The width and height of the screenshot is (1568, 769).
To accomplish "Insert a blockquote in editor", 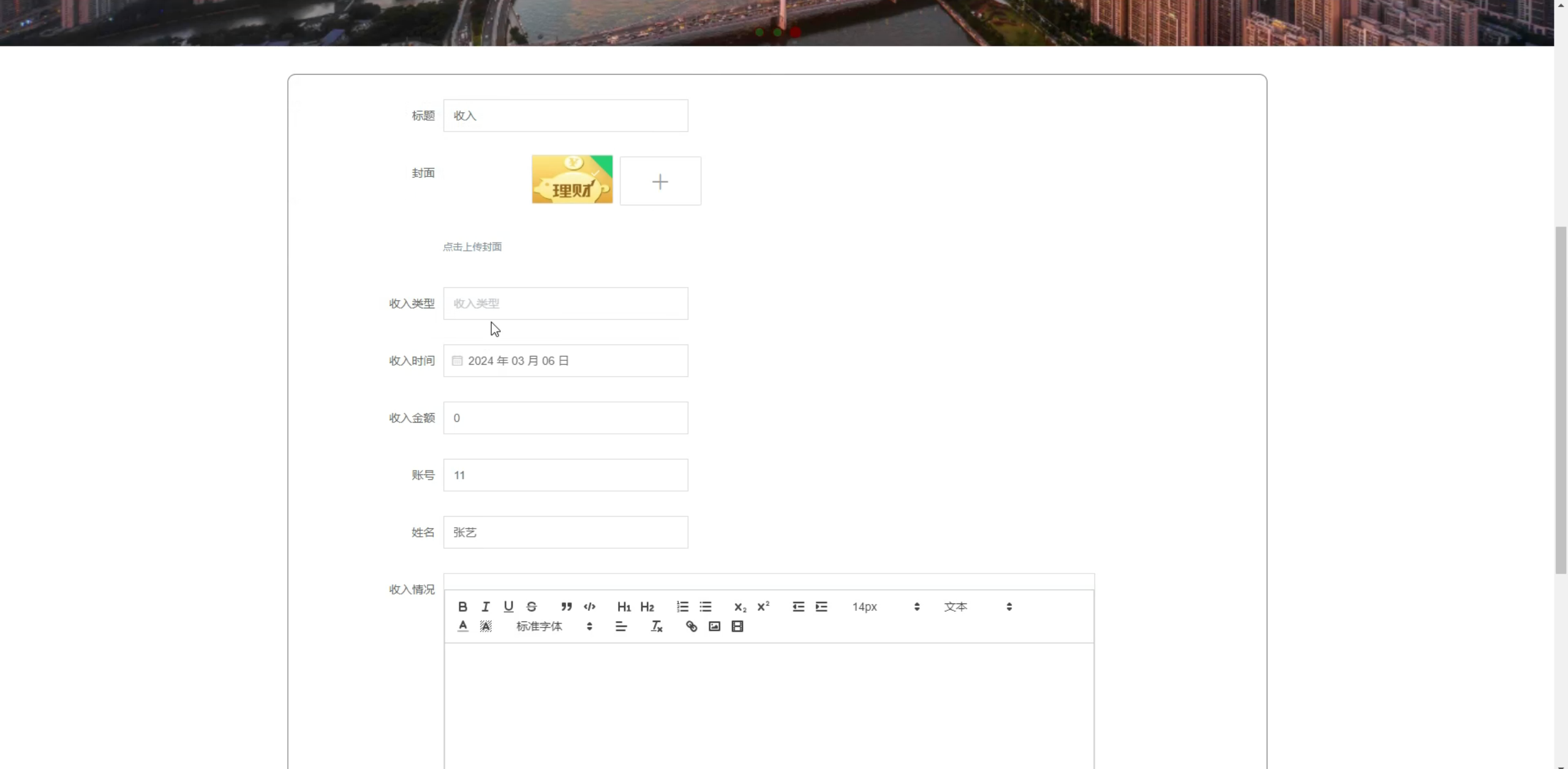I will coord(566,607).
